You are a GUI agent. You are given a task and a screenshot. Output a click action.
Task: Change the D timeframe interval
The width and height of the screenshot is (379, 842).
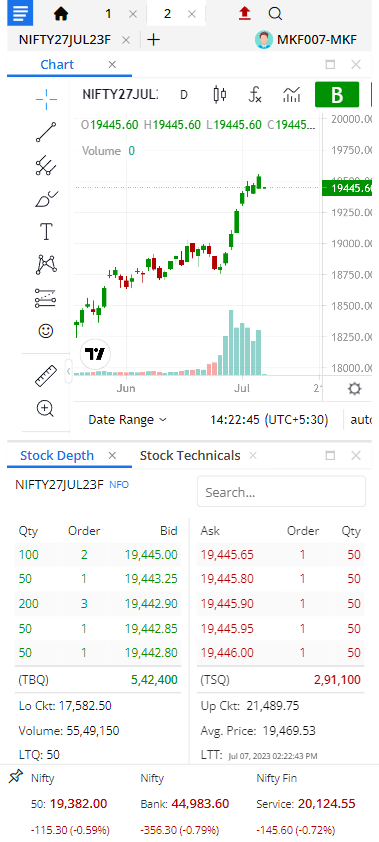(184, 95)
